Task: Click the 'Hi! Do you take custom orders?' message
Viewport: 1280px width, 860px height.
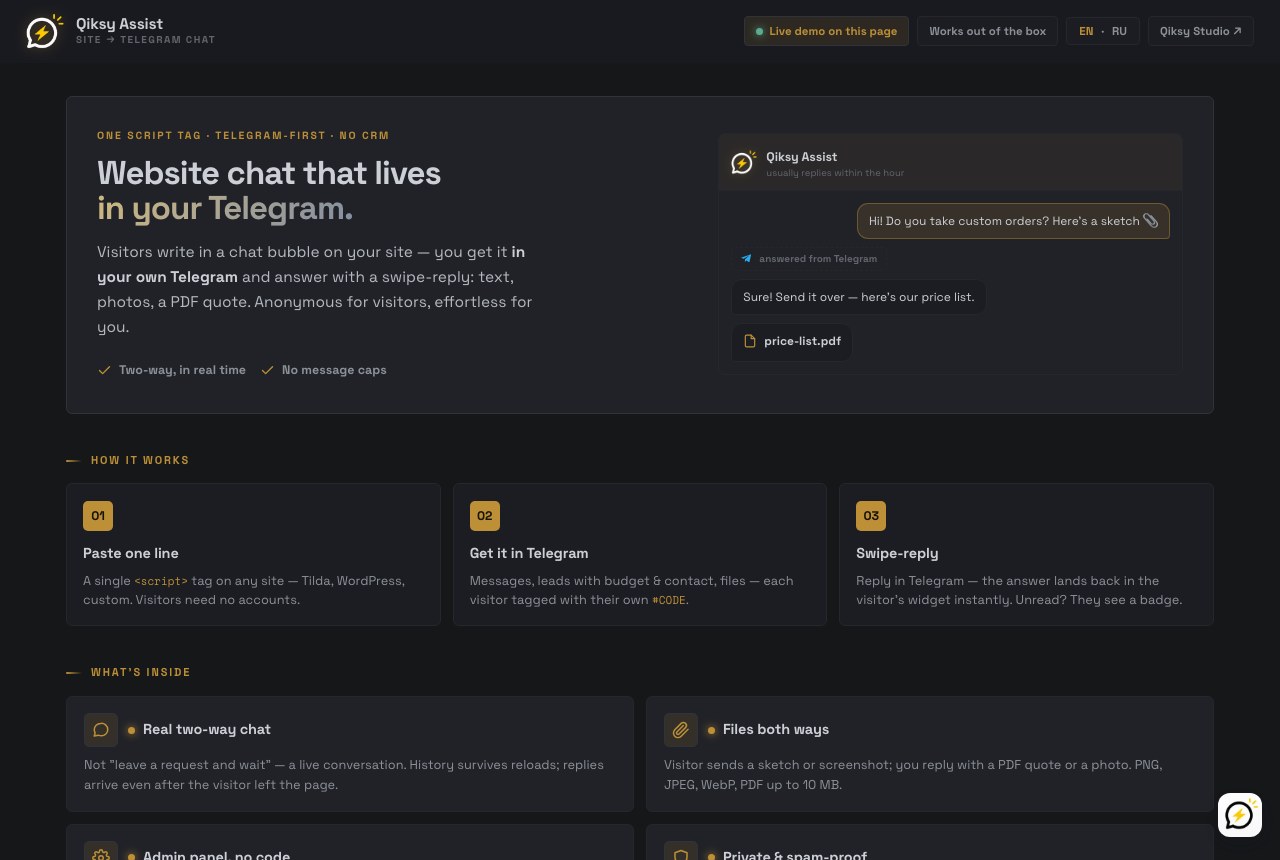Action: (x=1013, y=221)
